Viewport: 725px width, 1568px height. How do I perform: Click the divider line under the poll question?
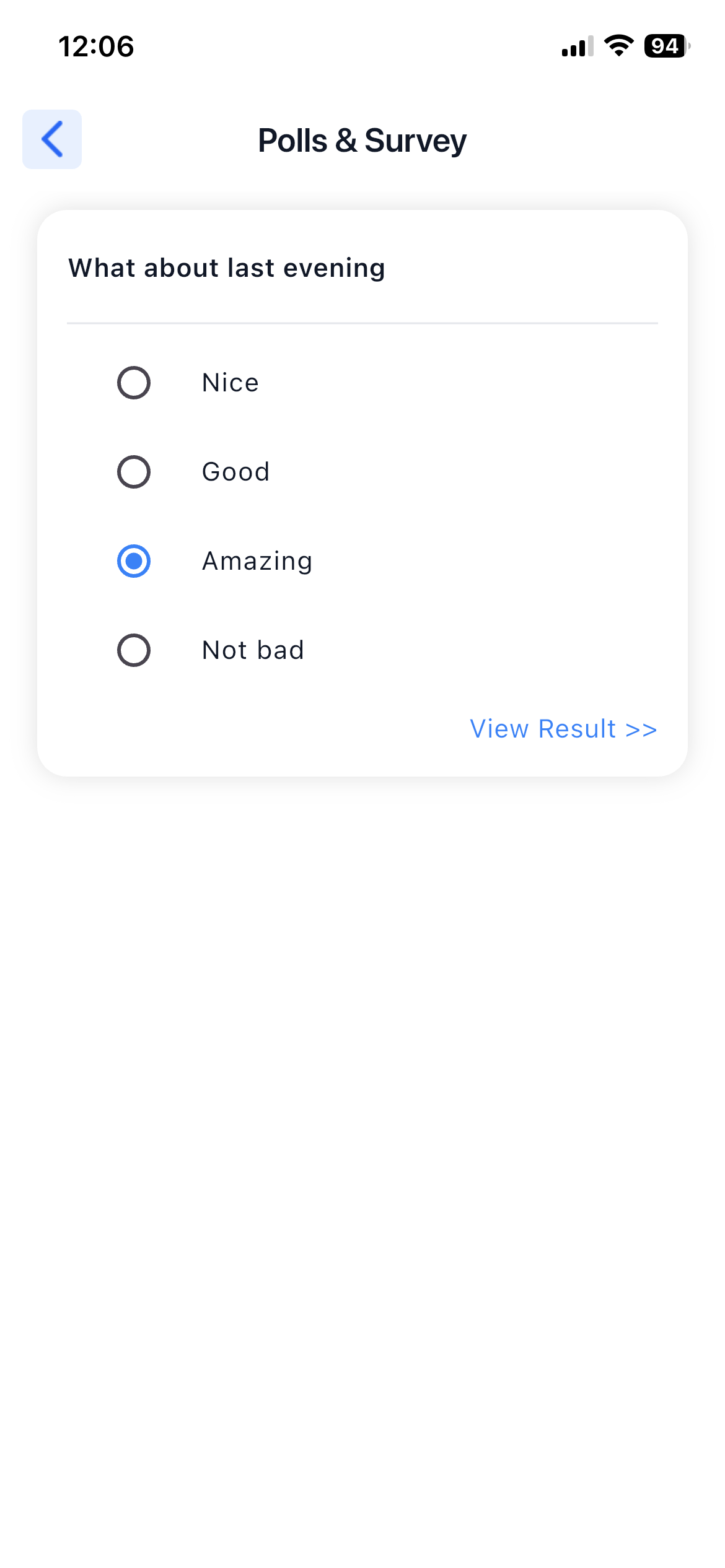pyautogui.click(x=362, y=323)
